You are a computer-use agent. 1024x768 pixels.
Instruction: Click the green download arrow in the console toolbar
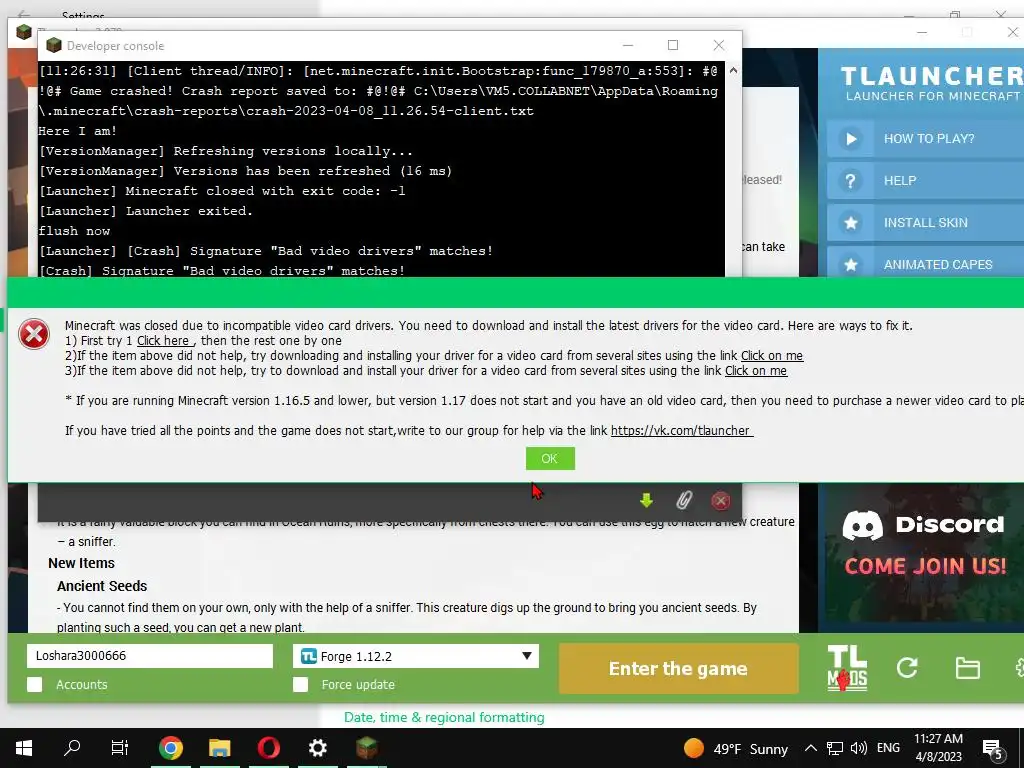(x=646, y=501)
